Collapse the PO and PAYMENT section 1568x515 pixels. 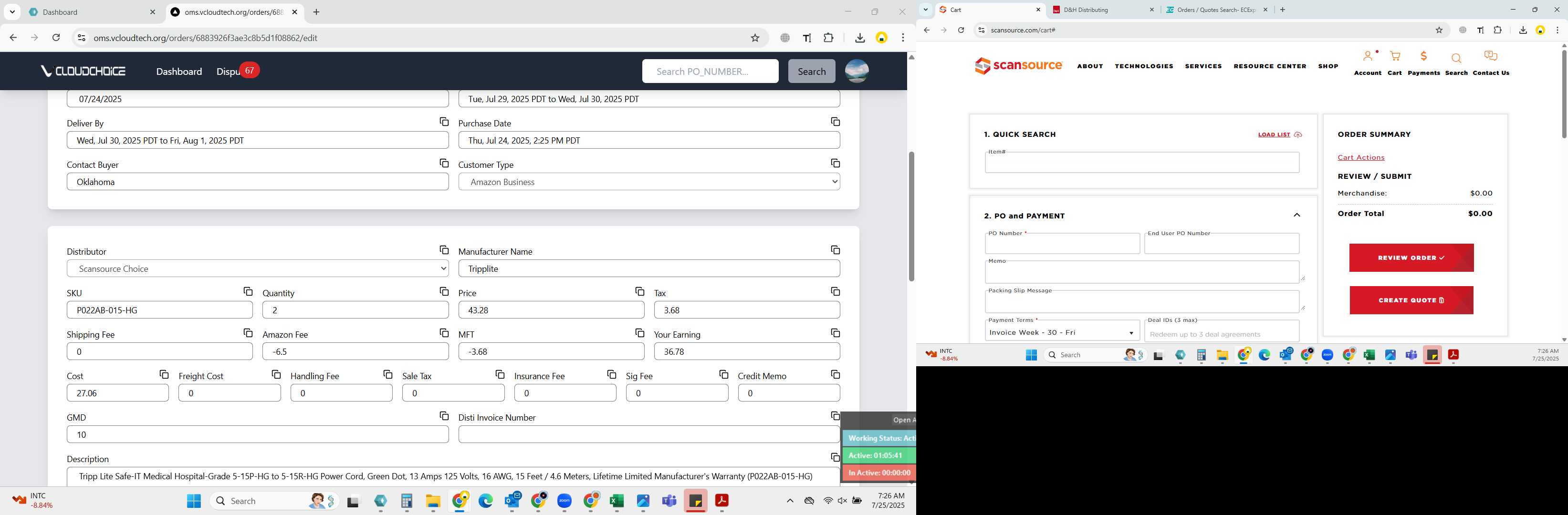1296,215
